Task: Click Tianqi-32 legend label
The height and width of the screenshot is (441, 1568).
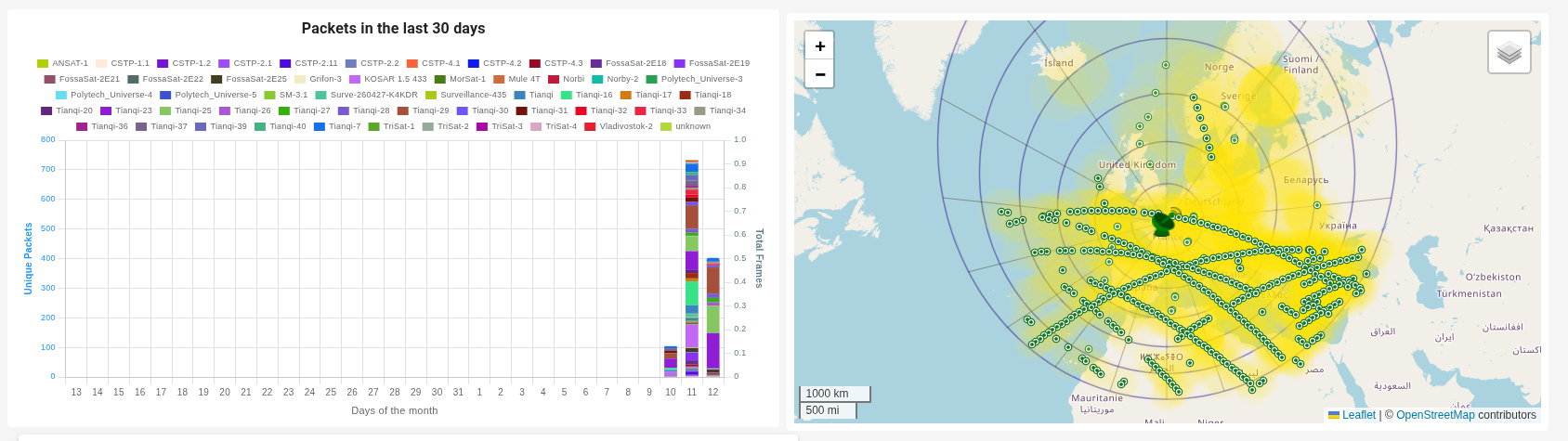Action: click(x=609, y=110)
